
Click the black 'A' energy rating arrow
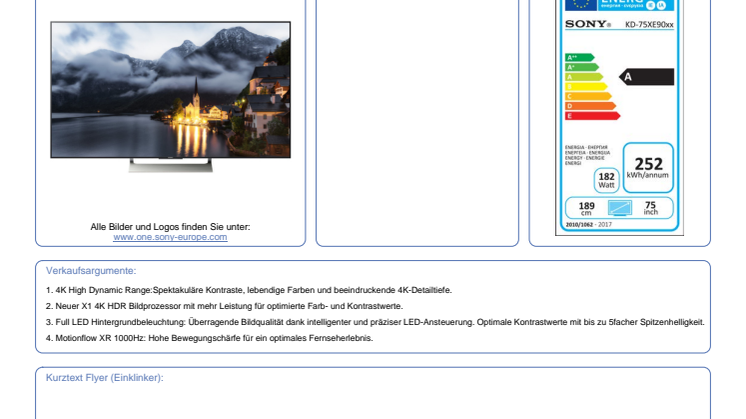[647, 77]
